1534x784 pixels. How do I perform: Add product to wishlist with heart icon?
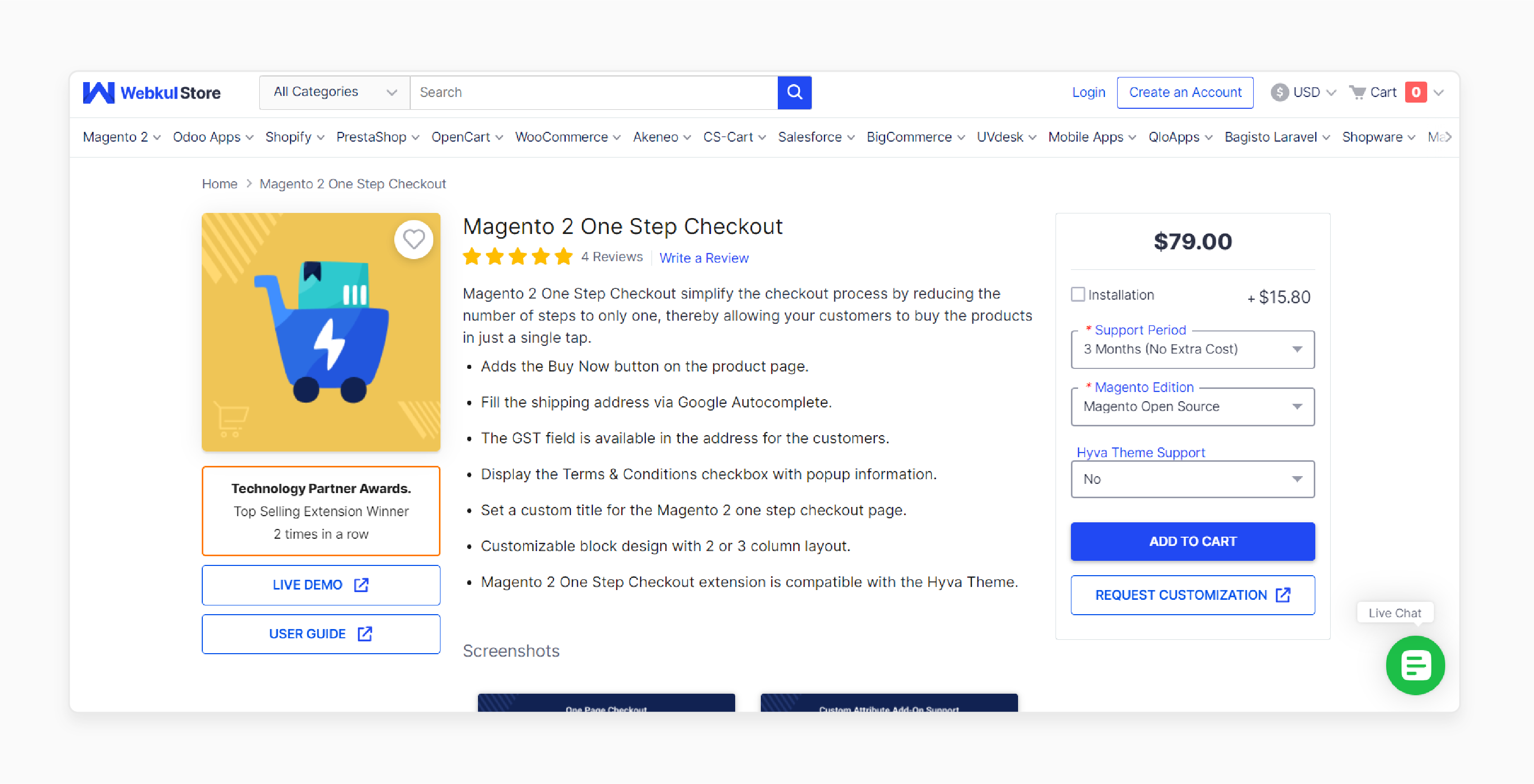[x=413, y=239]
